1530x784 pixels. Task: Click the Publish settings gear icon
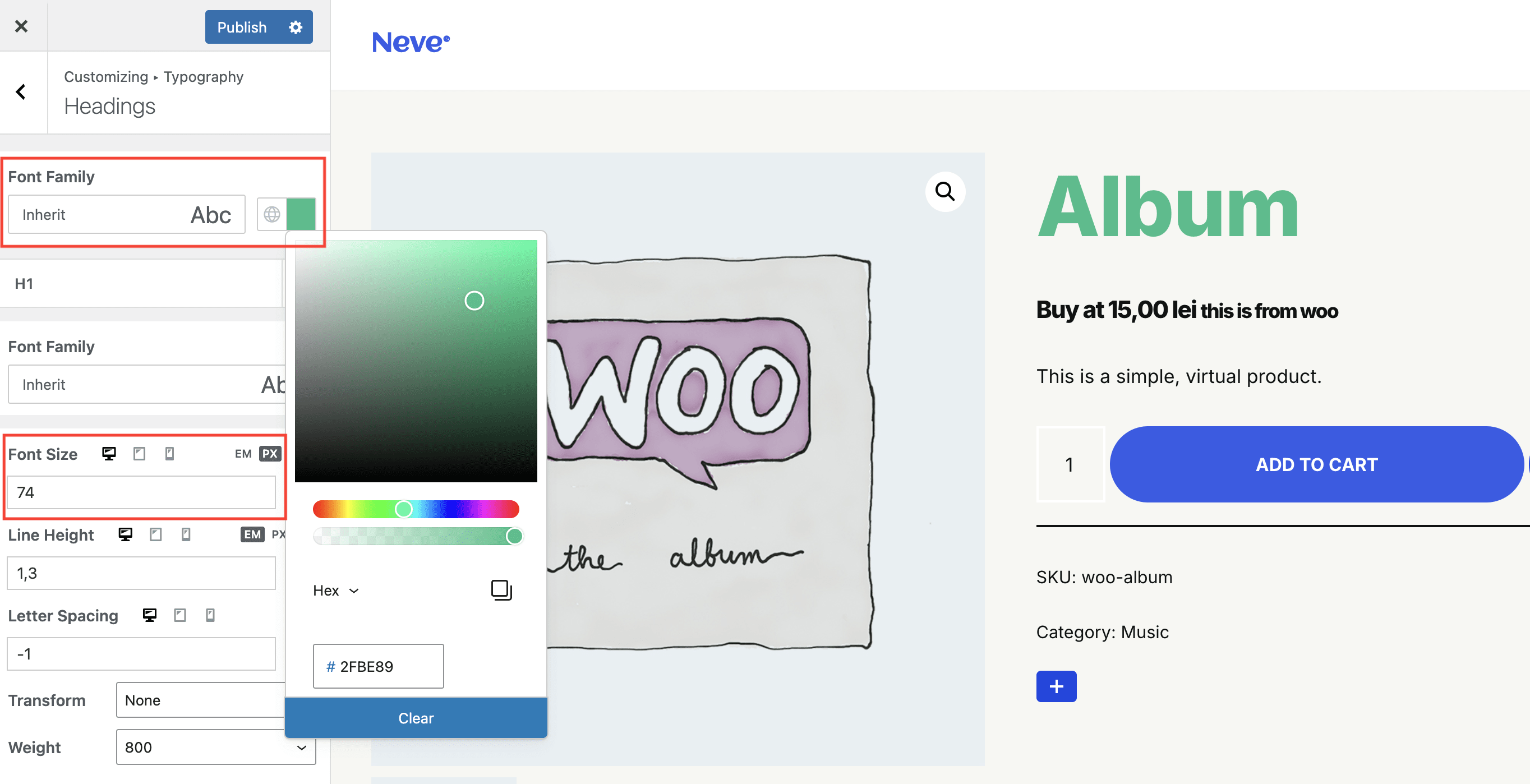[x=295, y=27]
